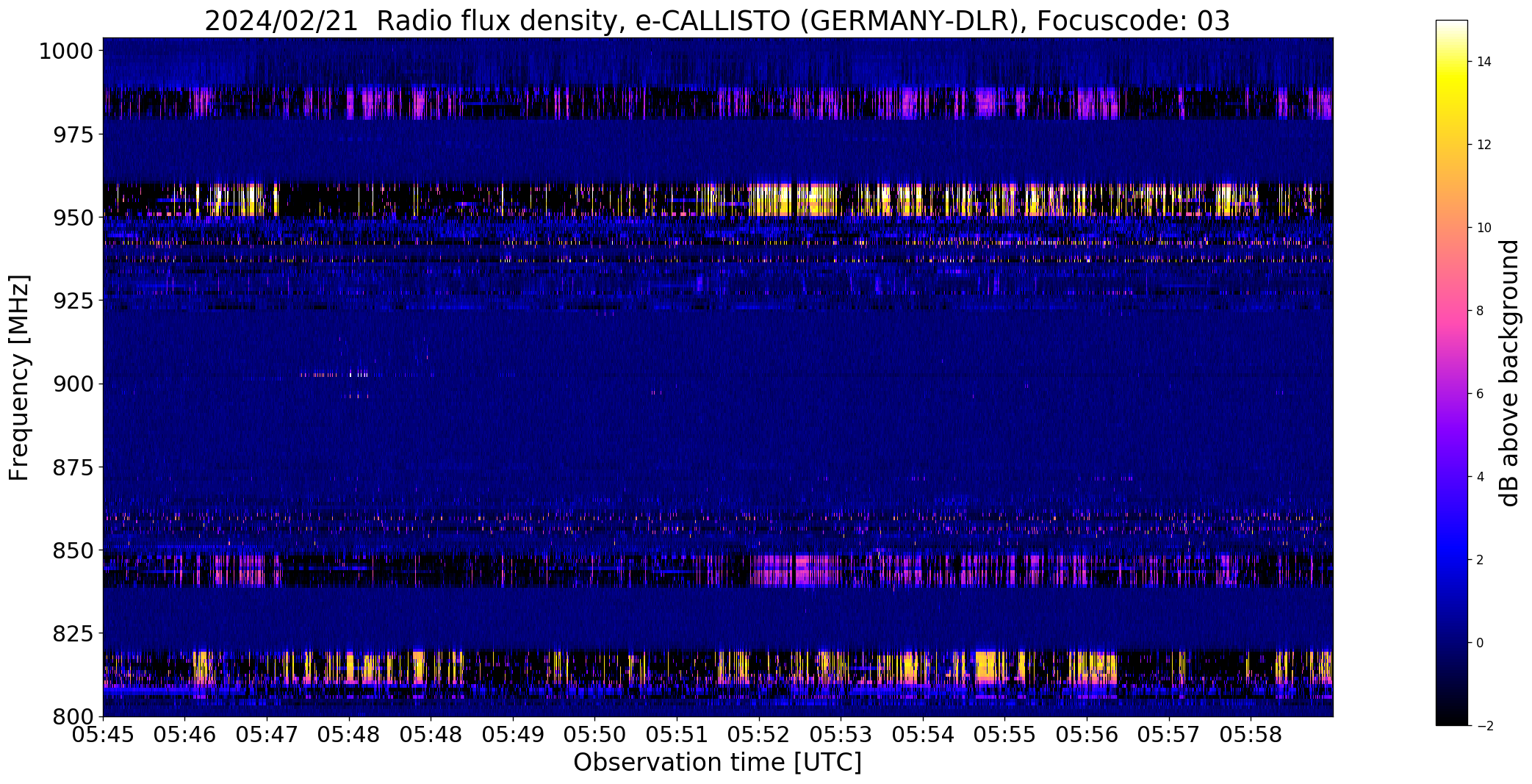Click the 05:54 time tick label
This screenshot has height=784, width=1532.
[923, 735]
